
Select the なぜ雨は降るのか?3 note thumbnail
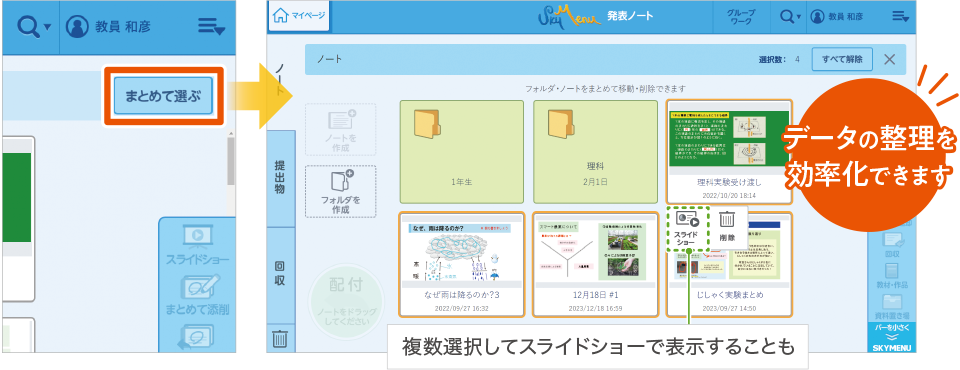462,265
